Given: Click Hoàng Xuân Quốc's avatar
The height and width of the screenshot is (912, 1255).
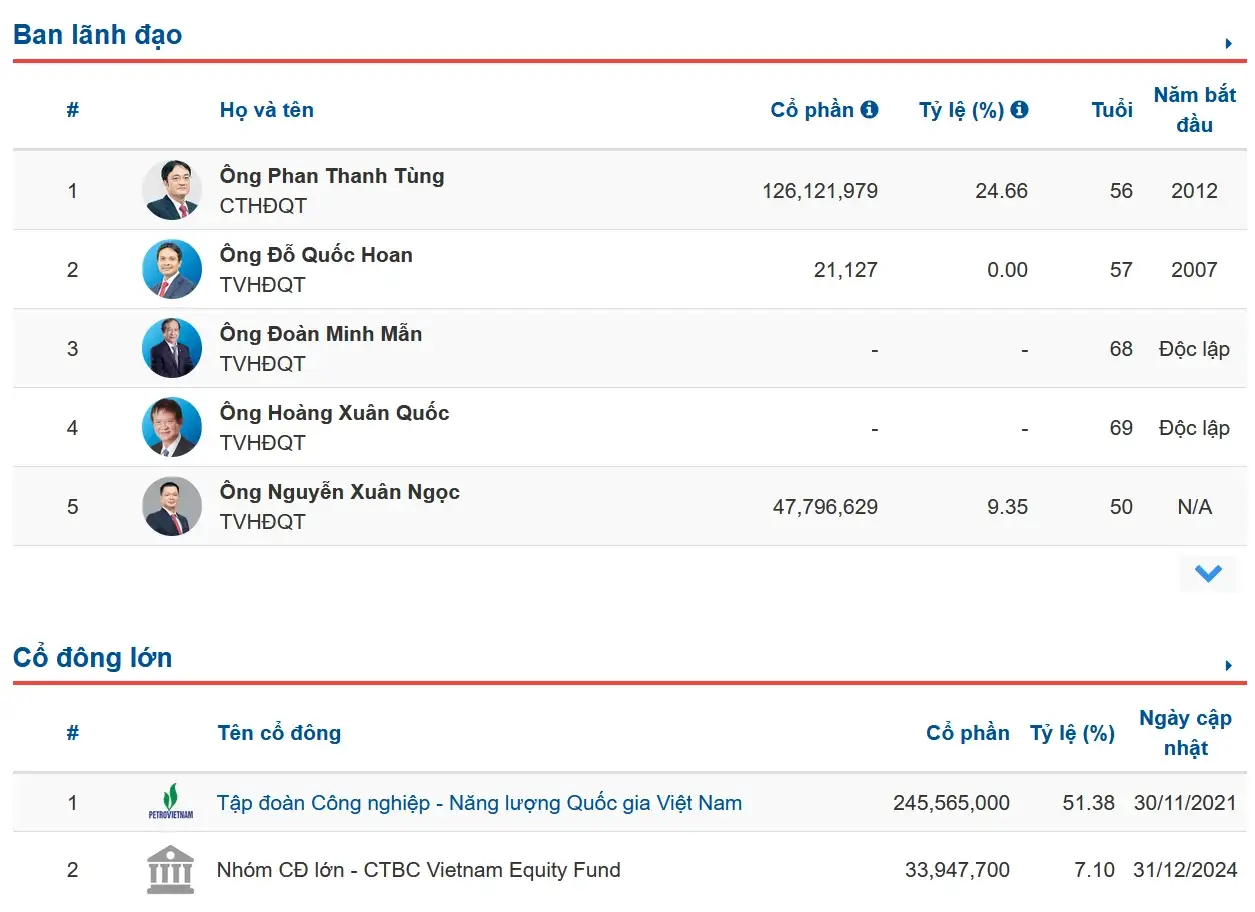Looking at the screenshot, I should tap(172, 427).
